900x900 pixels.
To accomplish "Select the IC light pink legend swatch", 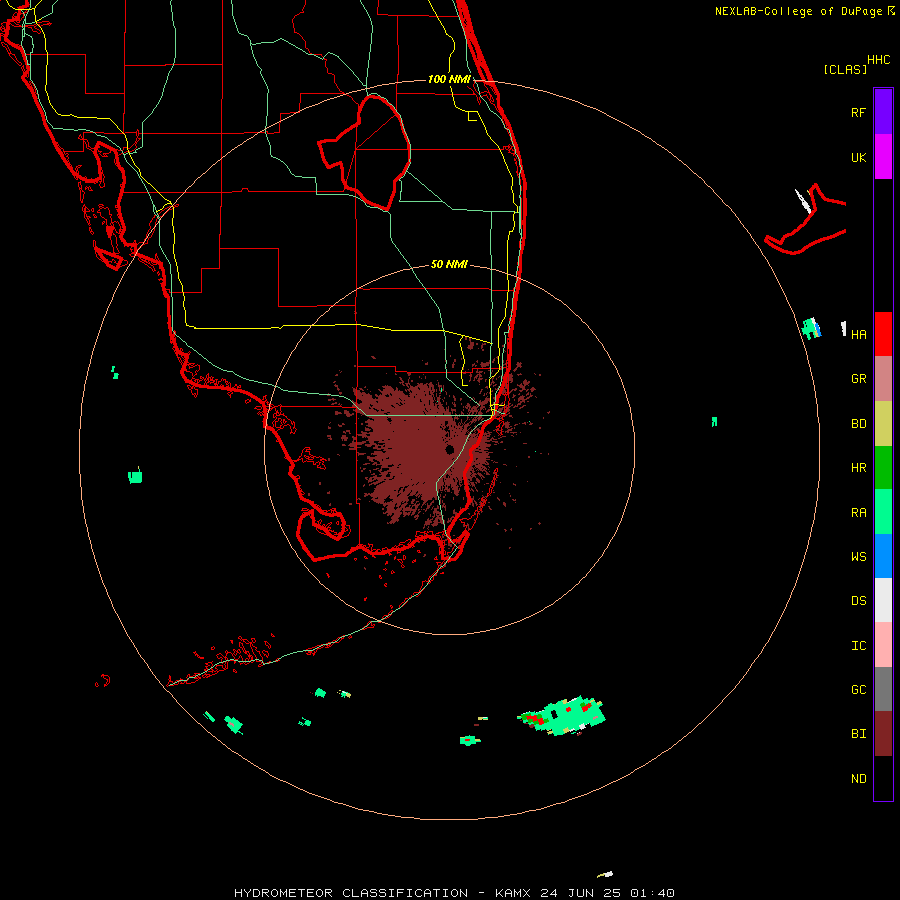I will [x=883, y=645].
